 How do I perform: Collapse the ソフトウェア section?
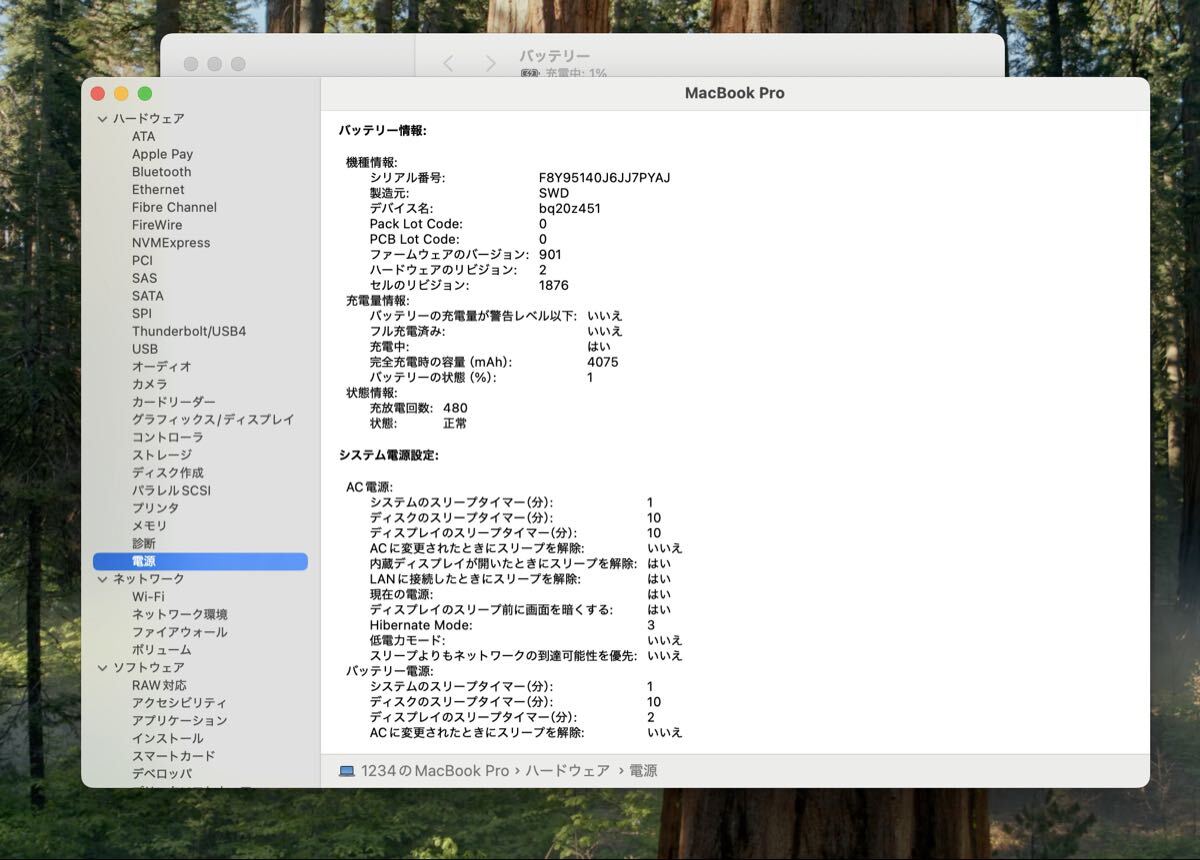102,667
